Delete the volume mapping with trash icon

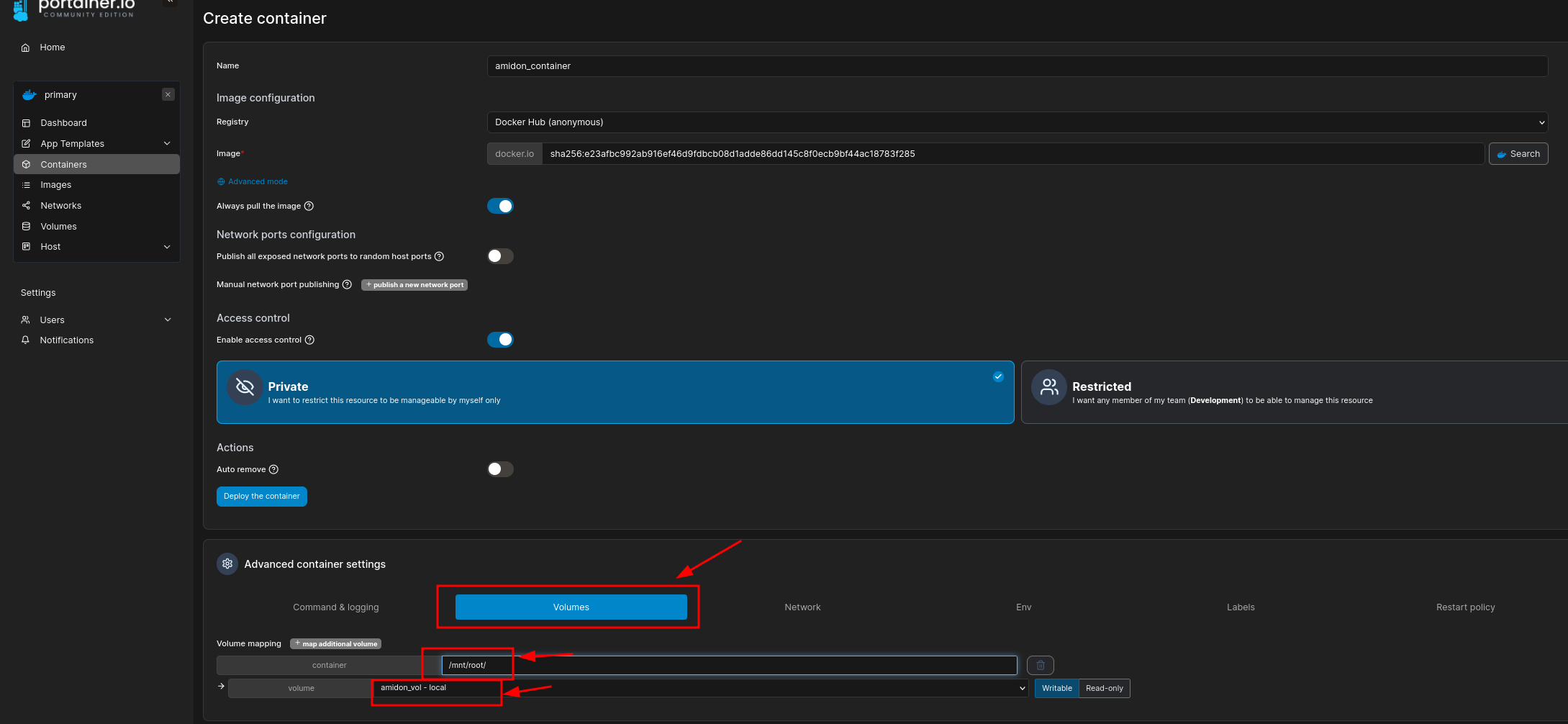point(1041,666)
